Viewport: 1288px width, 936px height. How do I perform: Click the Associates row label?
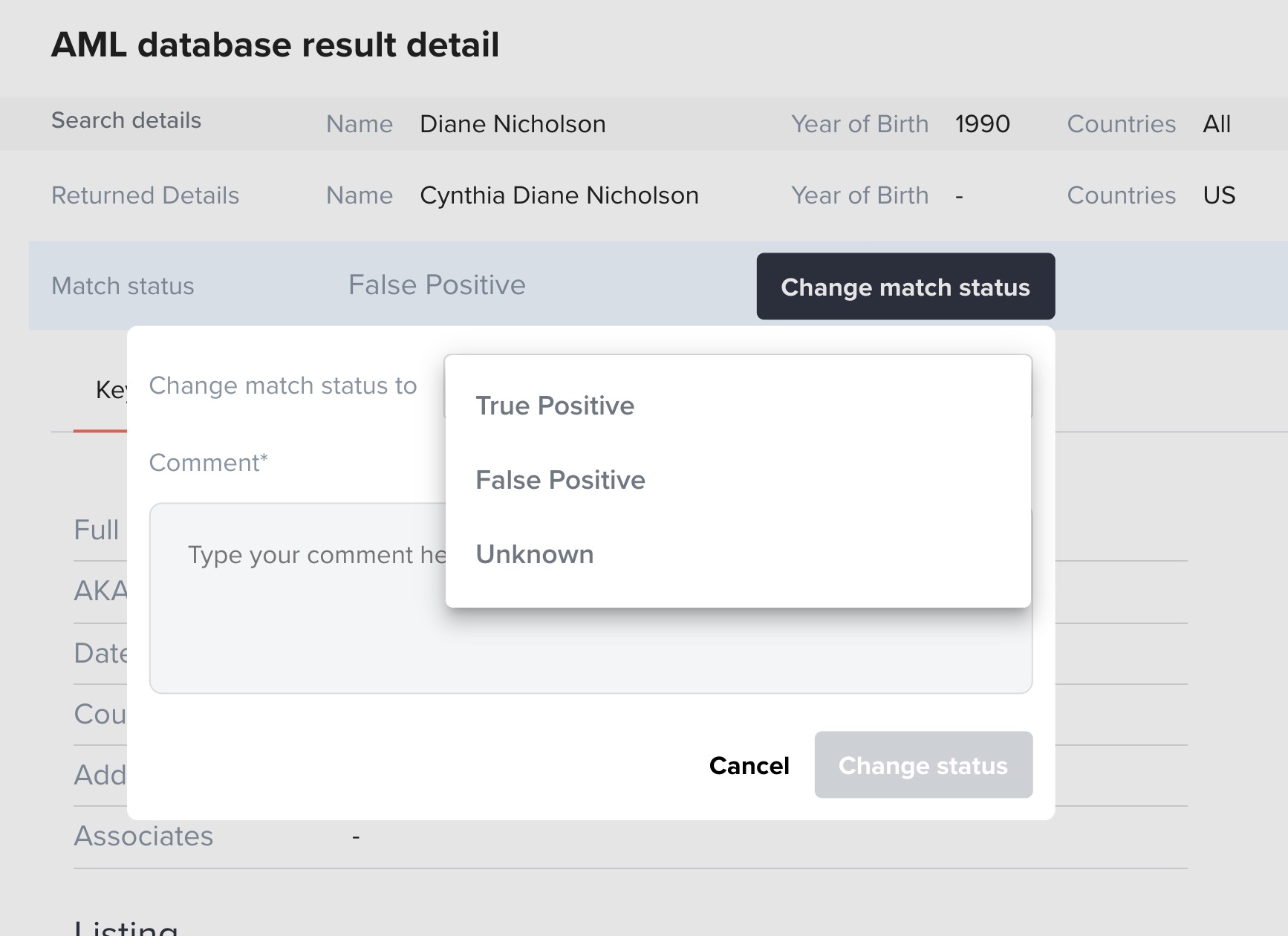pyautogui.click(x=143, y=836)
